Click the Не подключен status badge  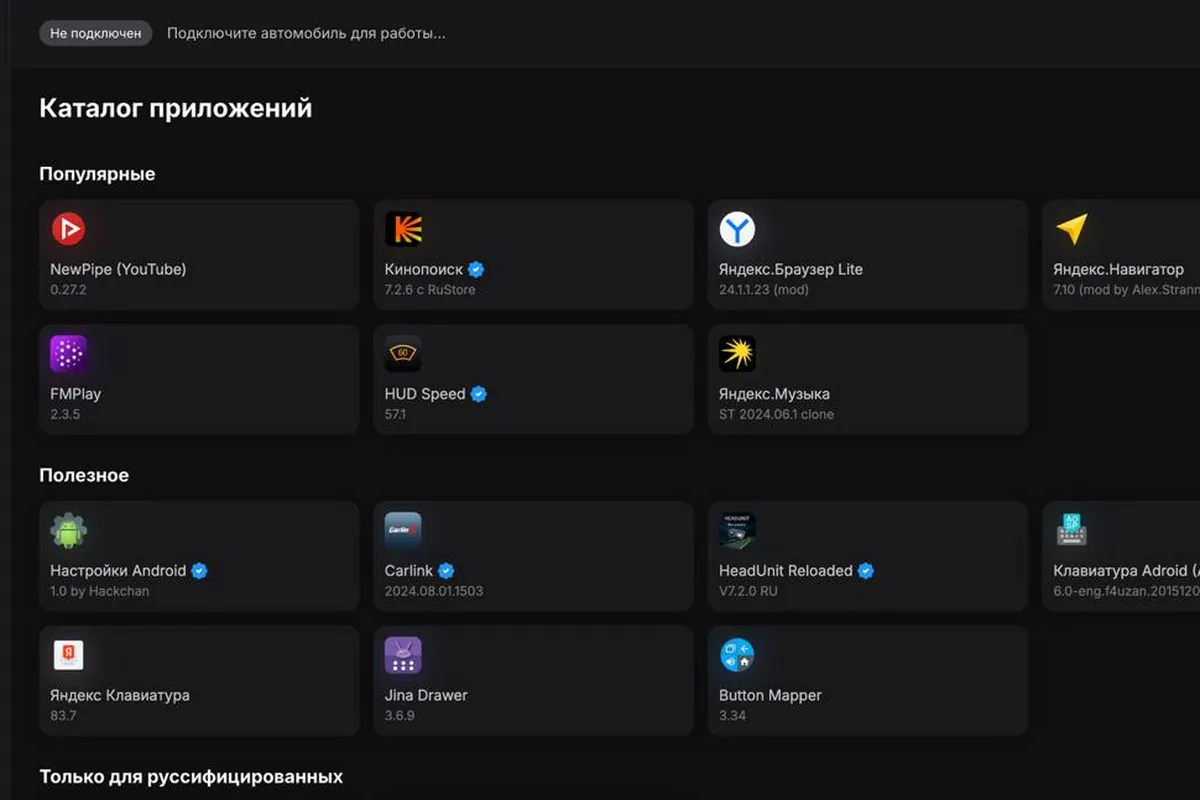(x=96, y=33)
